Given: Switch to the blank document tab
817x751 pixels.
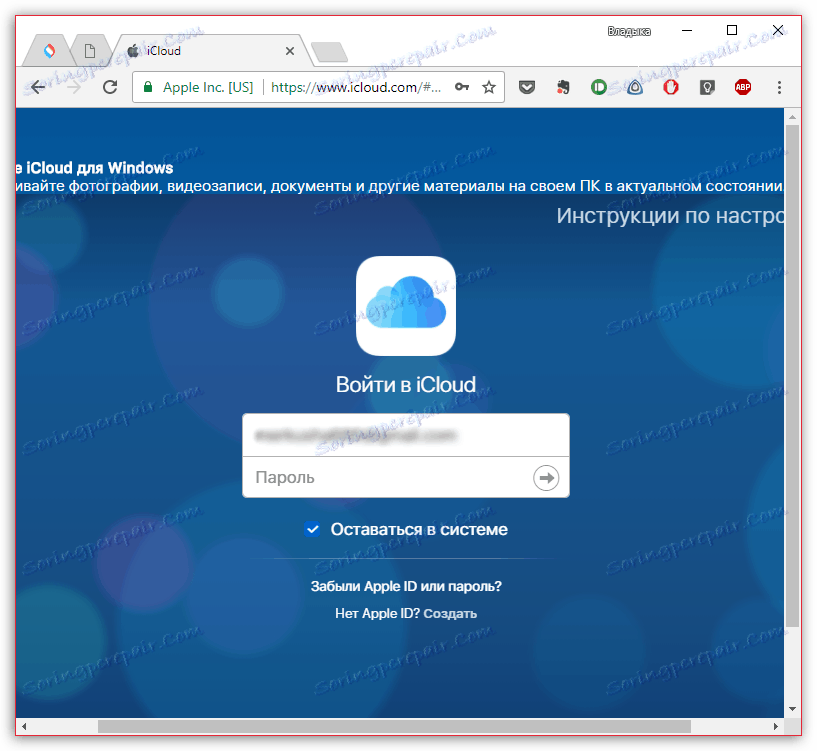Looking at the screenshot, I should [90, 51].
